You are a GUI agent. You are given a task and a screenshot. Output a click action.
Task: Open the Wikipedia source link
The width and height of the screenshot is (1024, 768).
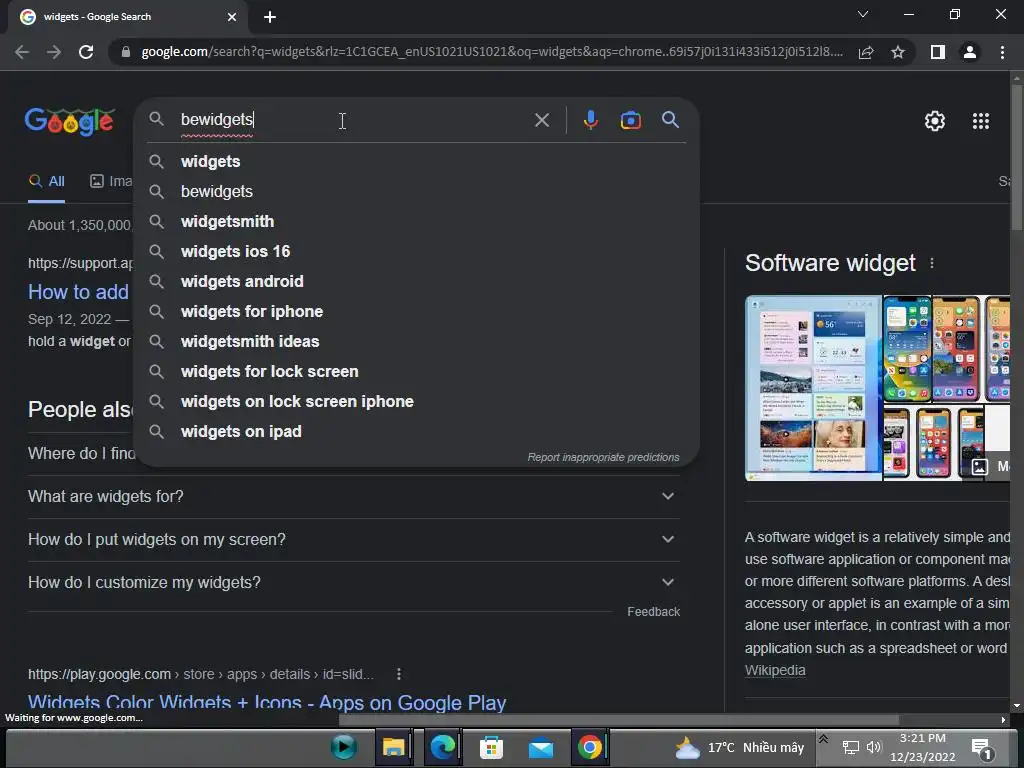click(775, 670)
